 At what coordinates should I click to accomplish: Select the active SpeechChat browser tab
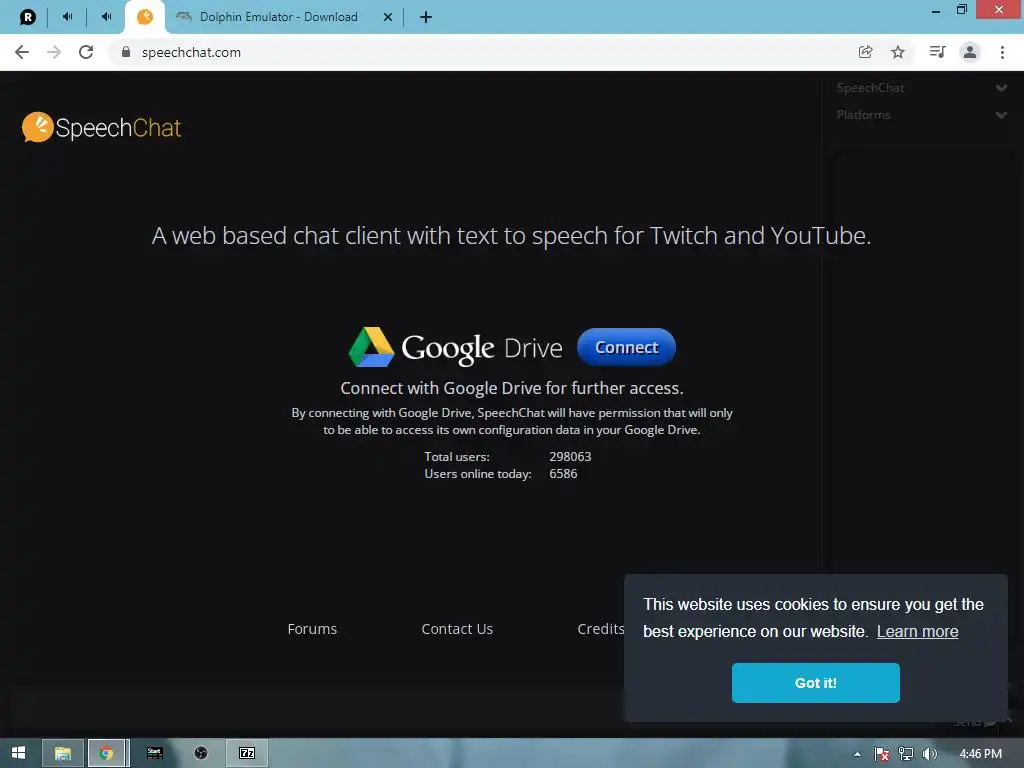[x=145, y=17]
